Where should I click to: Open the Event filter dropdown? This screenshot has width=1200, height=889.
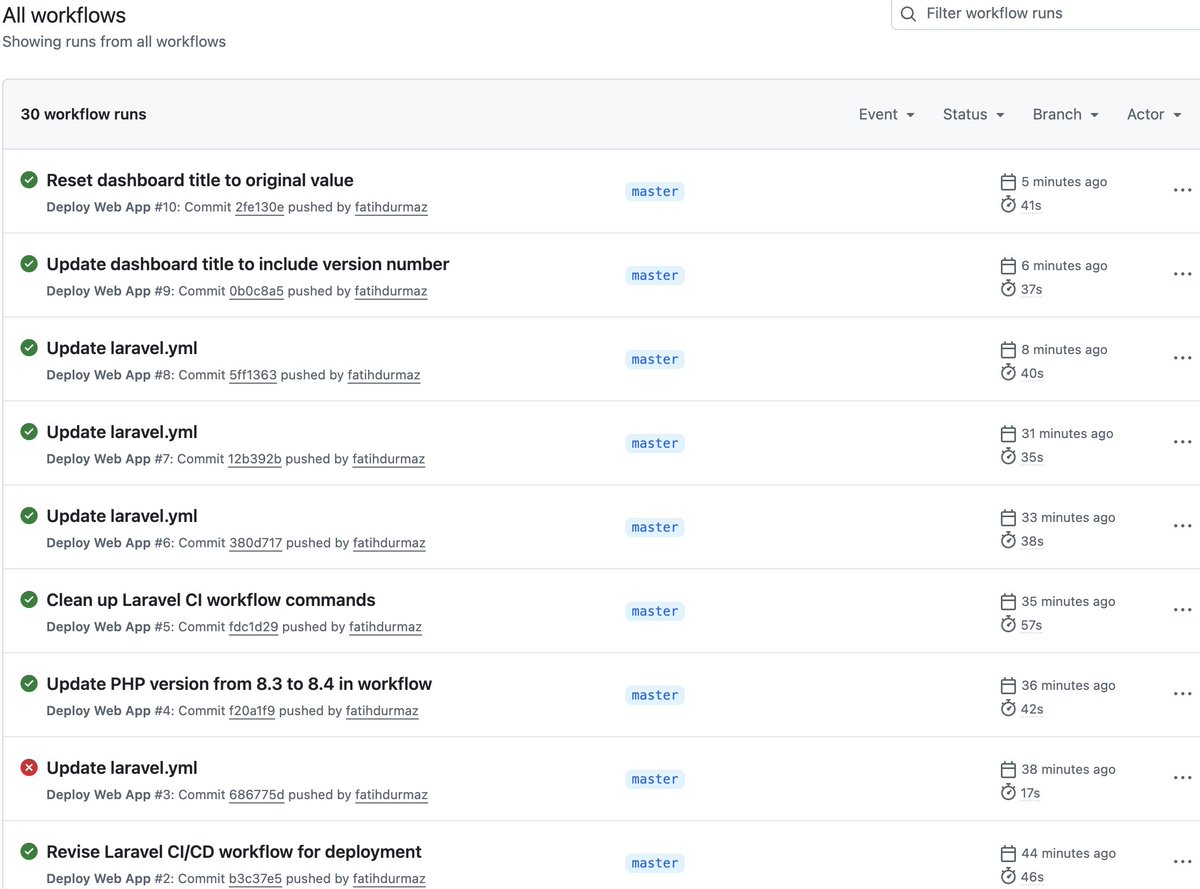(x=887, y=114)
